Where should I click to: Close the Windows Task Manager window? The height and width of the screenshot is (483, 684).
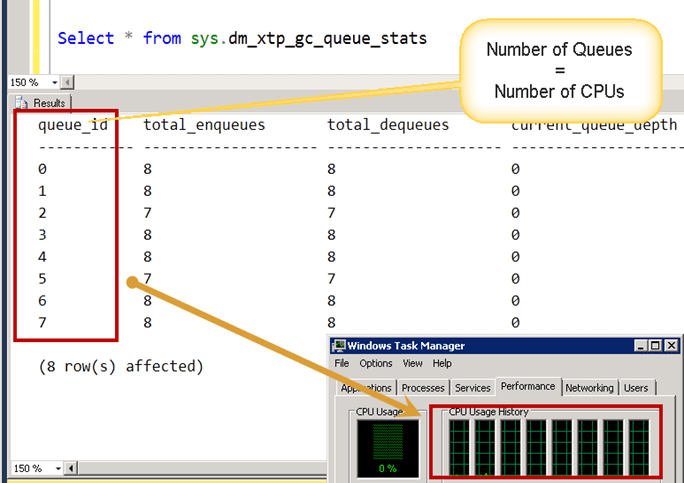click(x=671, y=346)
